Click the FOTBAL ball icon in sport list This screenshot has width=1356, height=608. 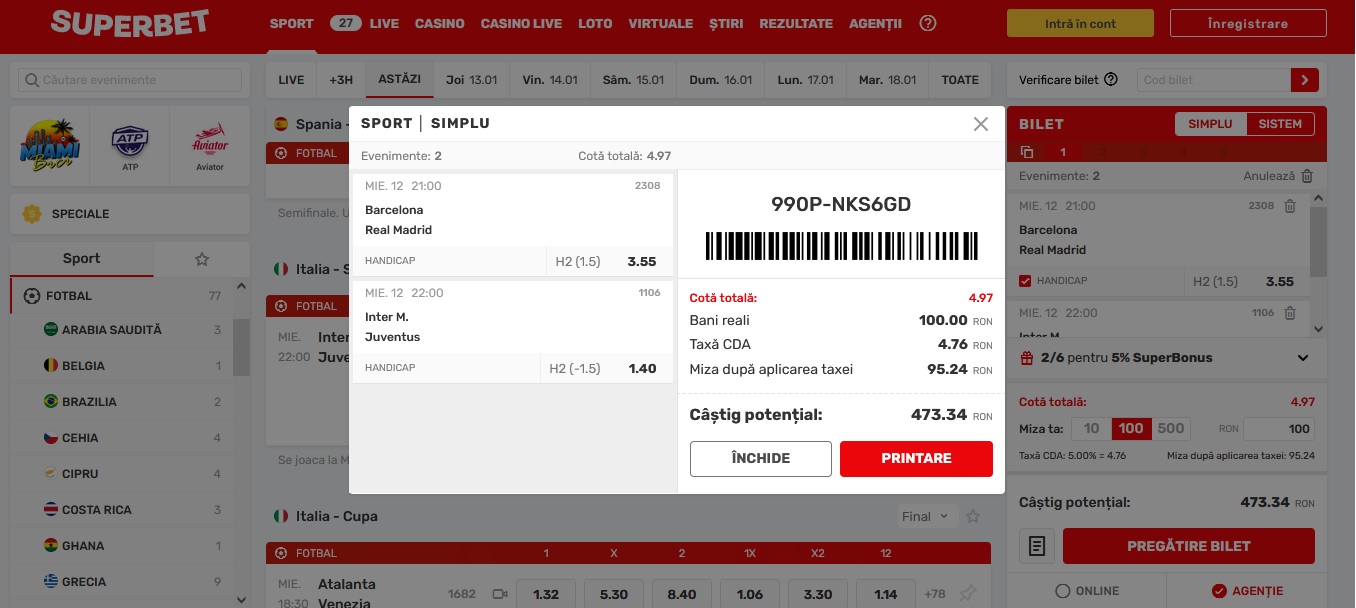click(x=32, y=296)
